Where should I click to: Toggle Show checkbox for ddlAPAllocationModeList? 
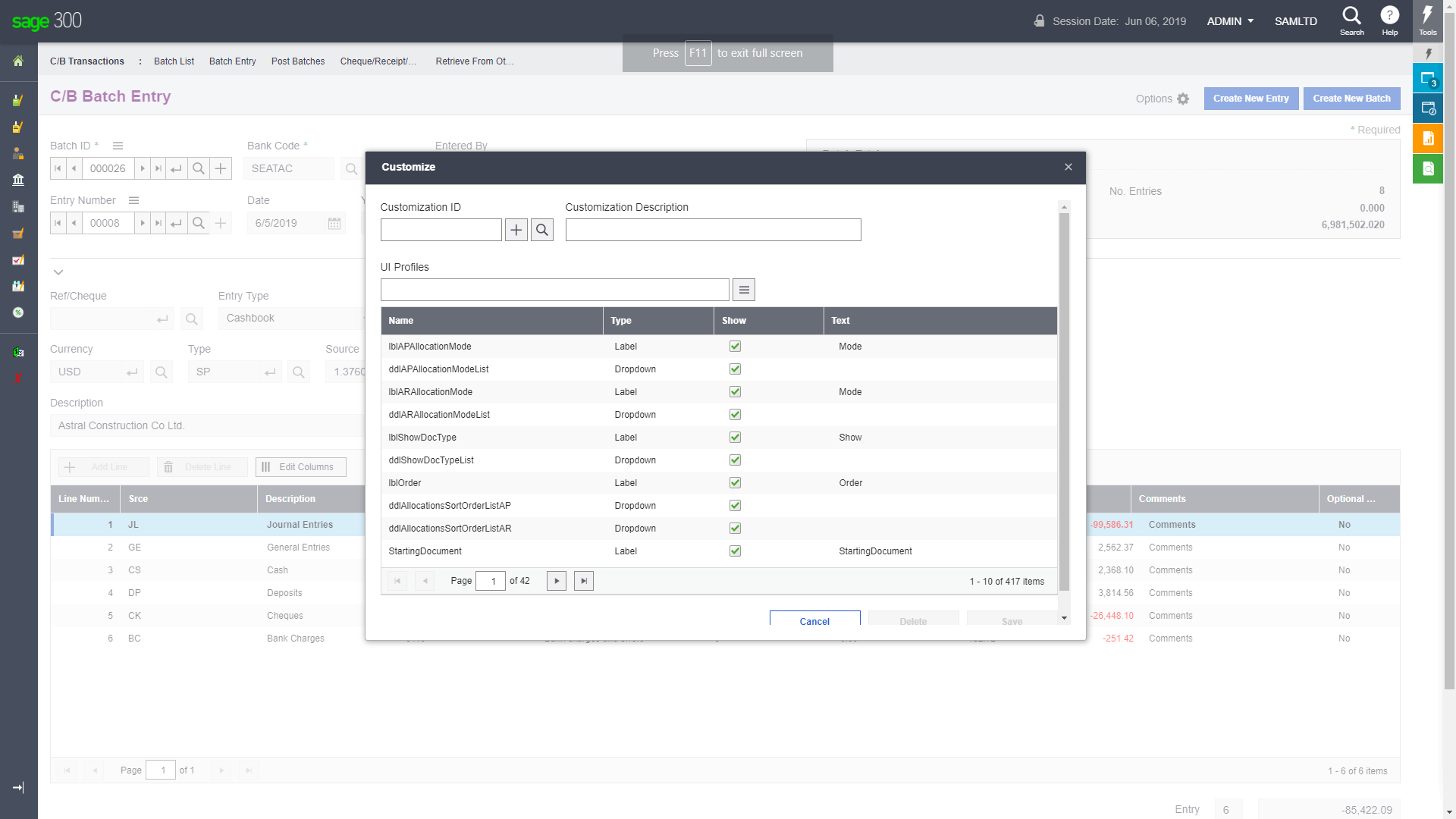[735, 369]
